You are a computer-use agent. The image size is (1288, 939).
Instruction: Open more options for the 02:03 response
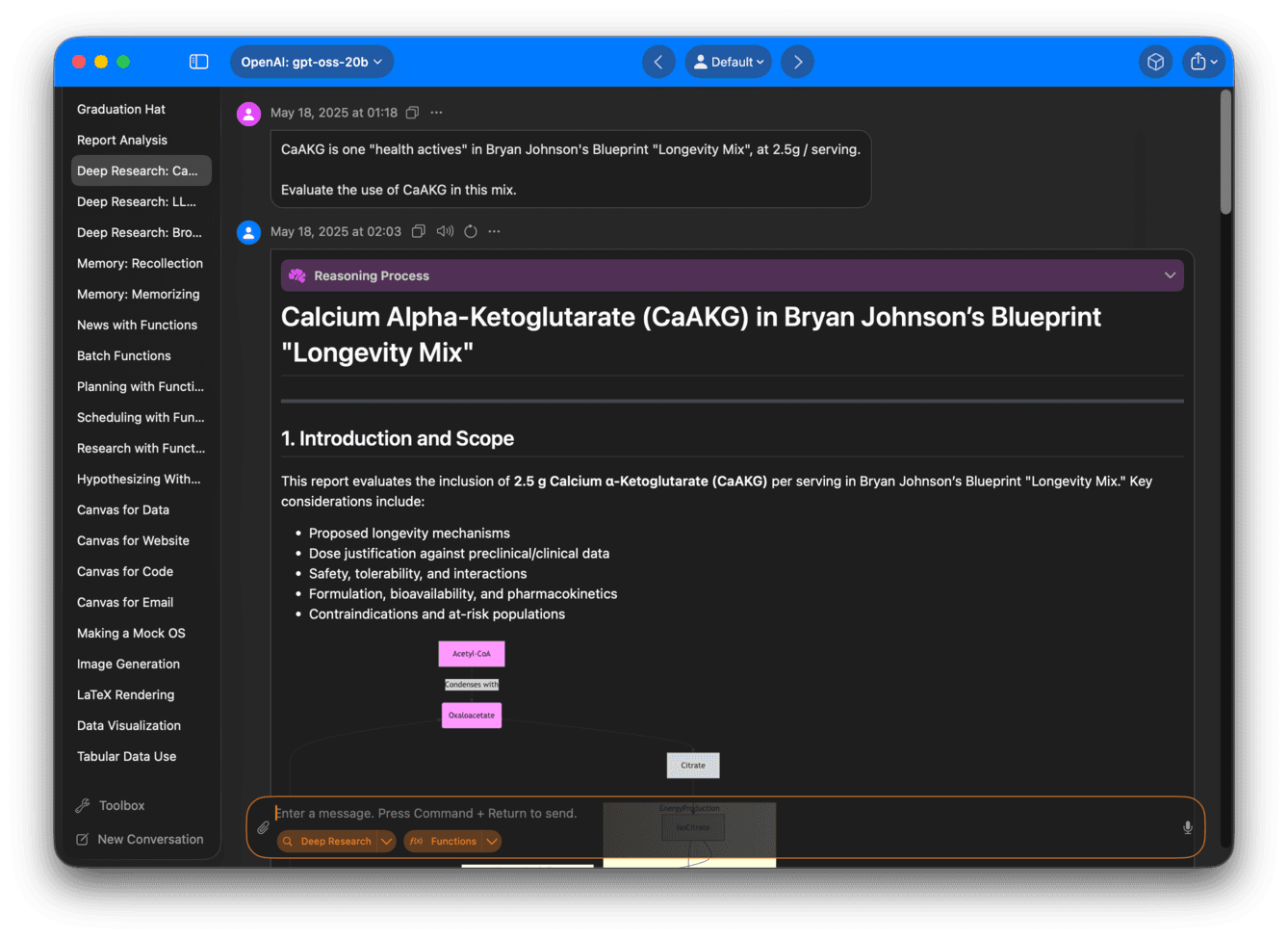(x=494, y=231)
